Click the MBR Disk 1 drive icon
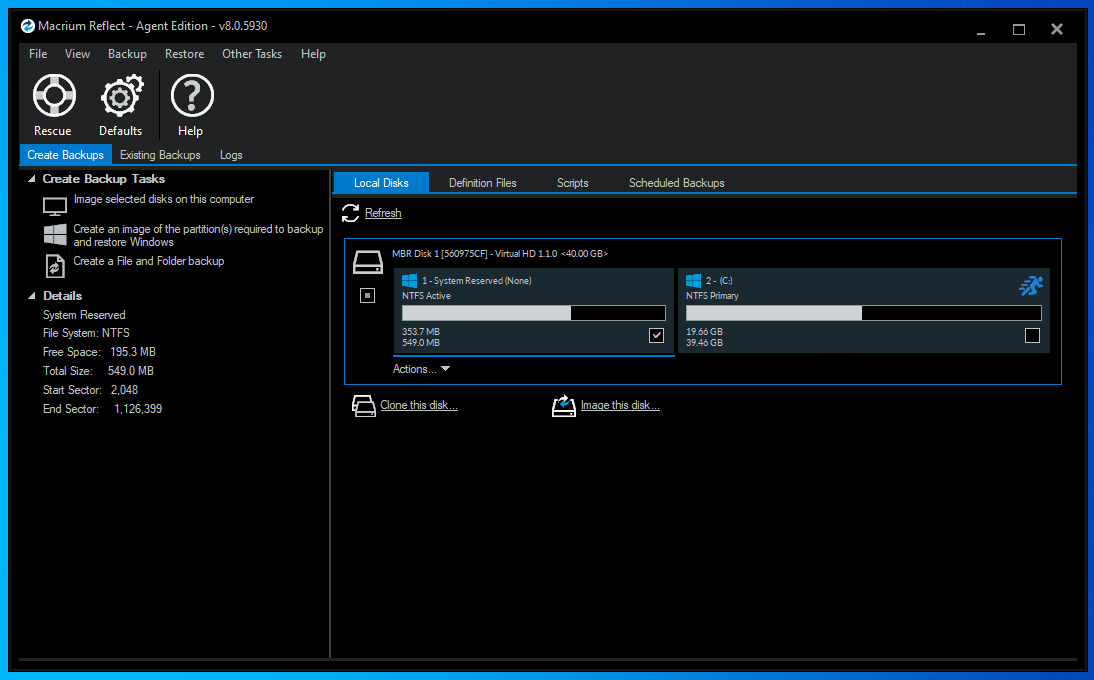 tap(368, 263)
